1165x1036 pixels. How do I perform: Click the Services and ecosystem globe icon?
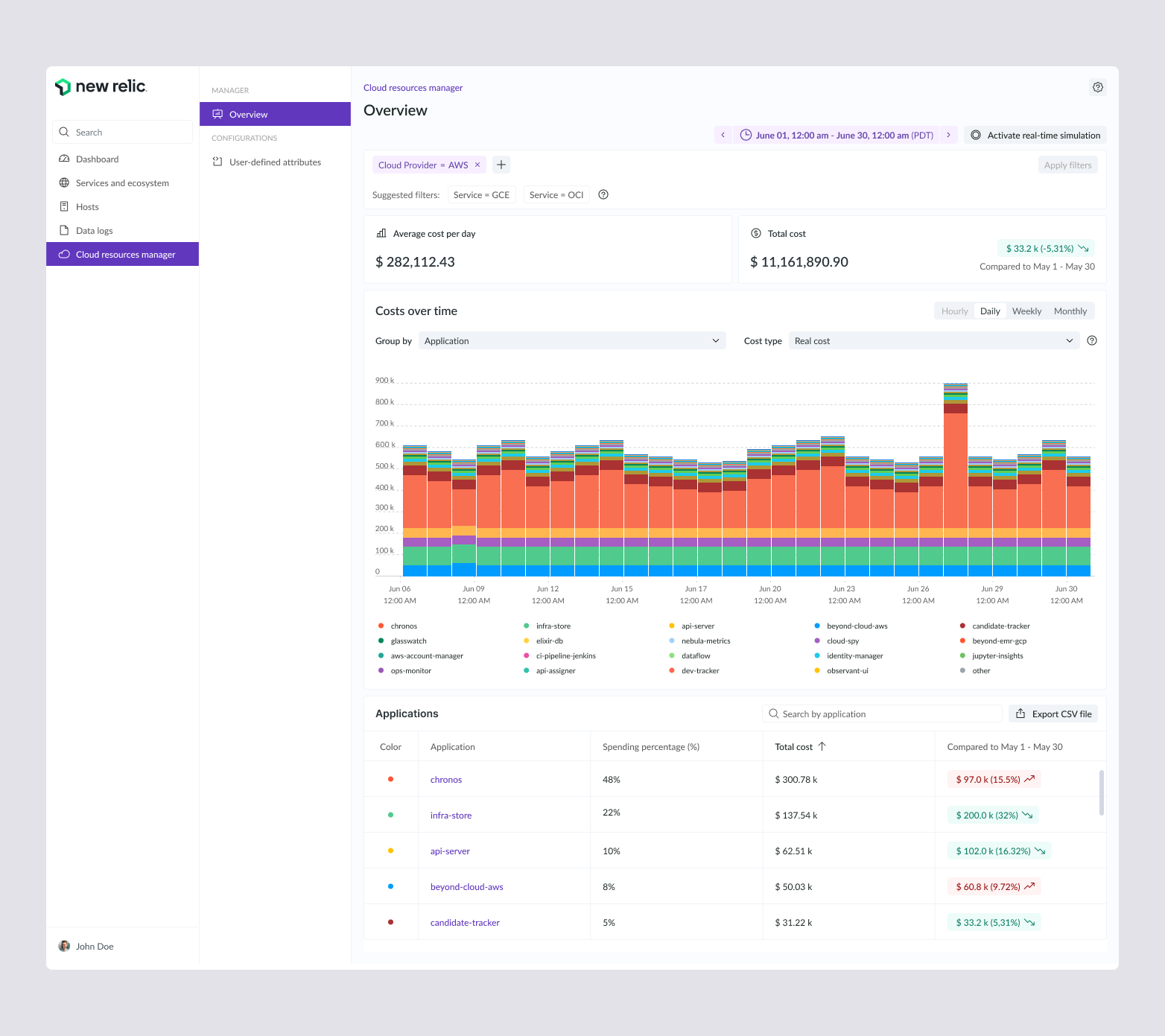pos(64,182)
